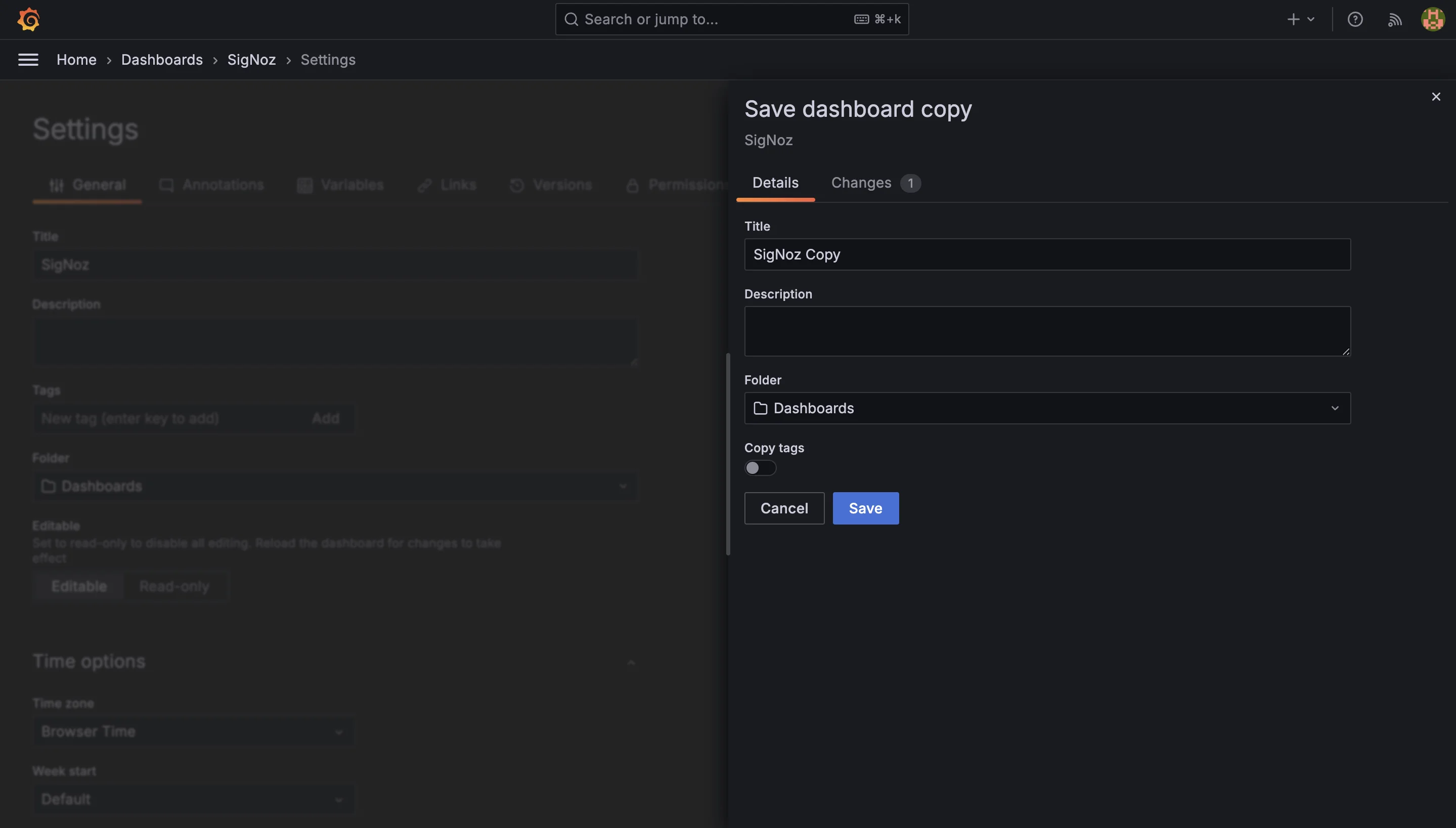Image resolution: width=1456 pixels, height=828 pixels.
Task: Open the Annotations settings tab
Action: [211, 186]
